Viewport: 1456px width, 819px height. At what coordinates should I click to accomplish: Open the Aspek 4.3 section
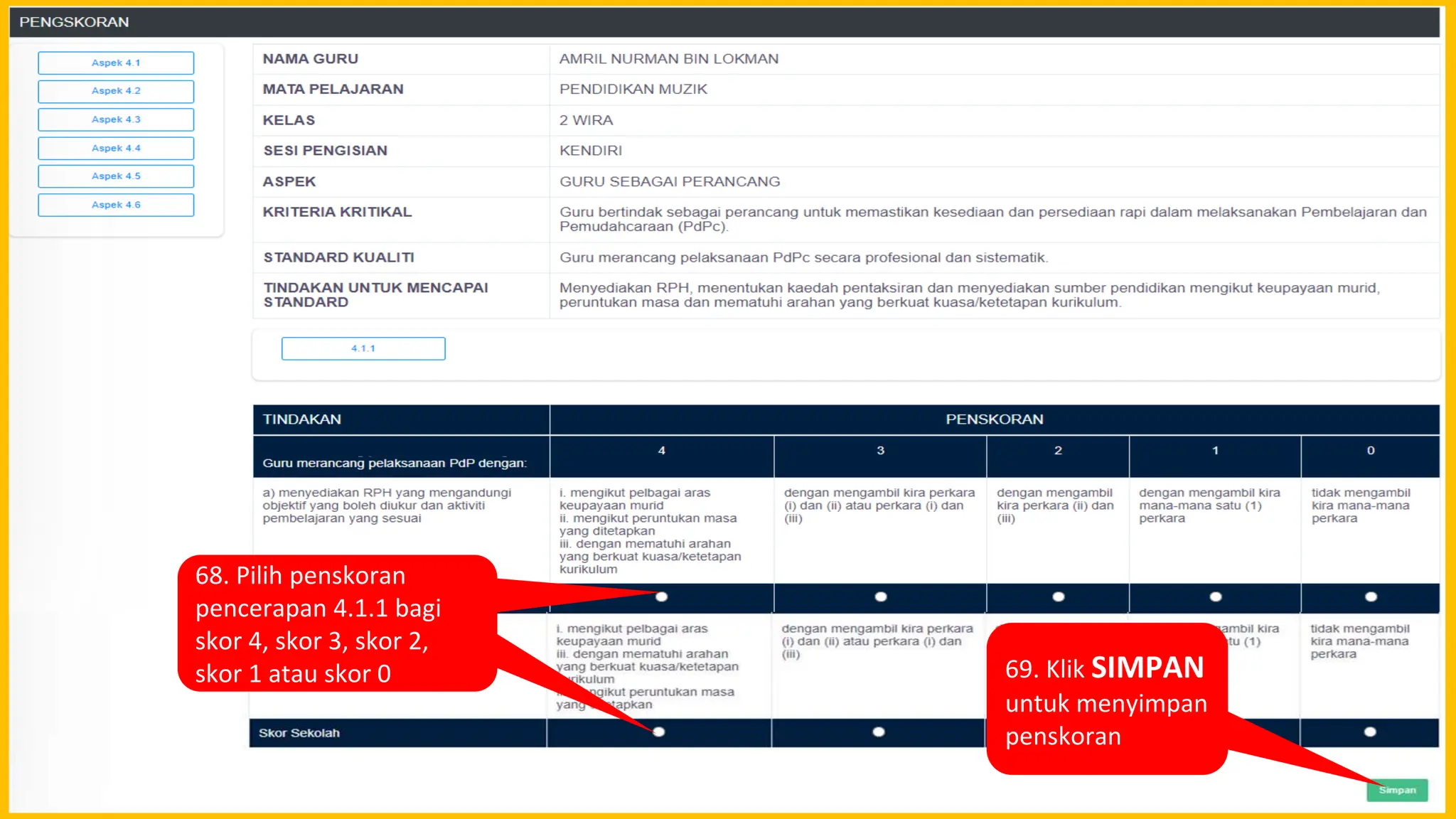(x=116, y=119)
